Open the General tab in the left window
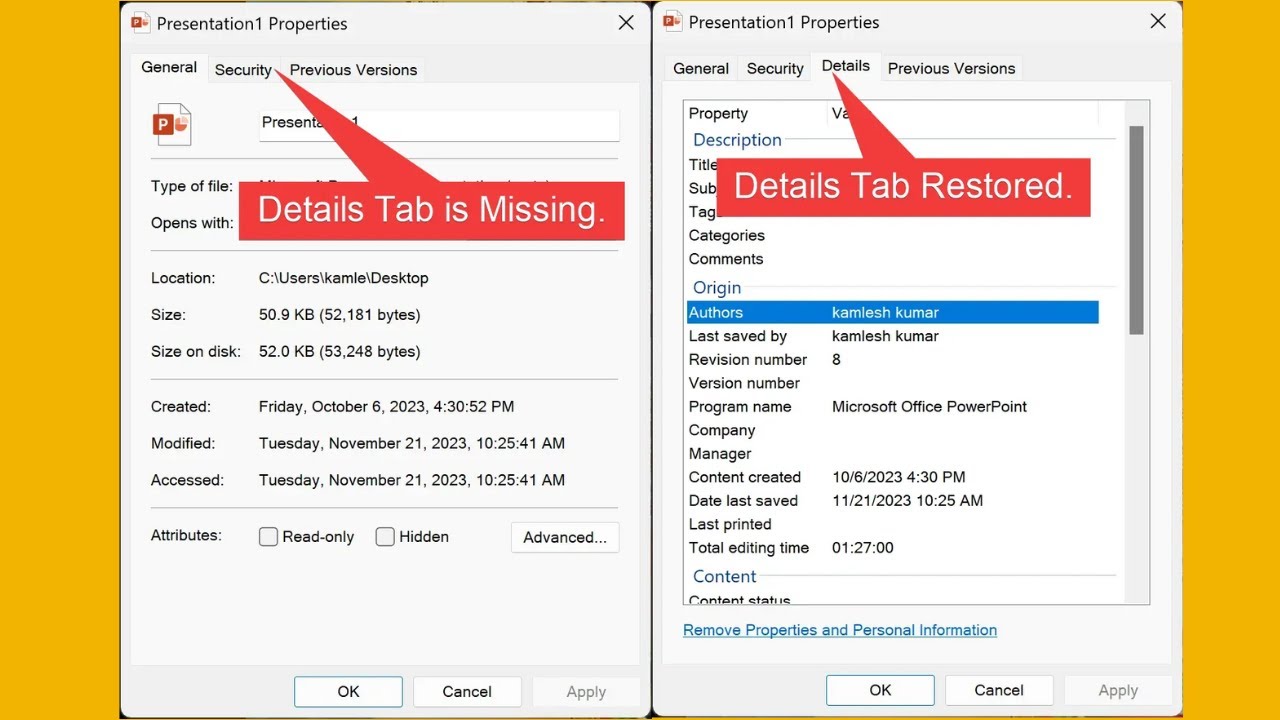Viewport: 1280px width, 720px height. [169, 68]
